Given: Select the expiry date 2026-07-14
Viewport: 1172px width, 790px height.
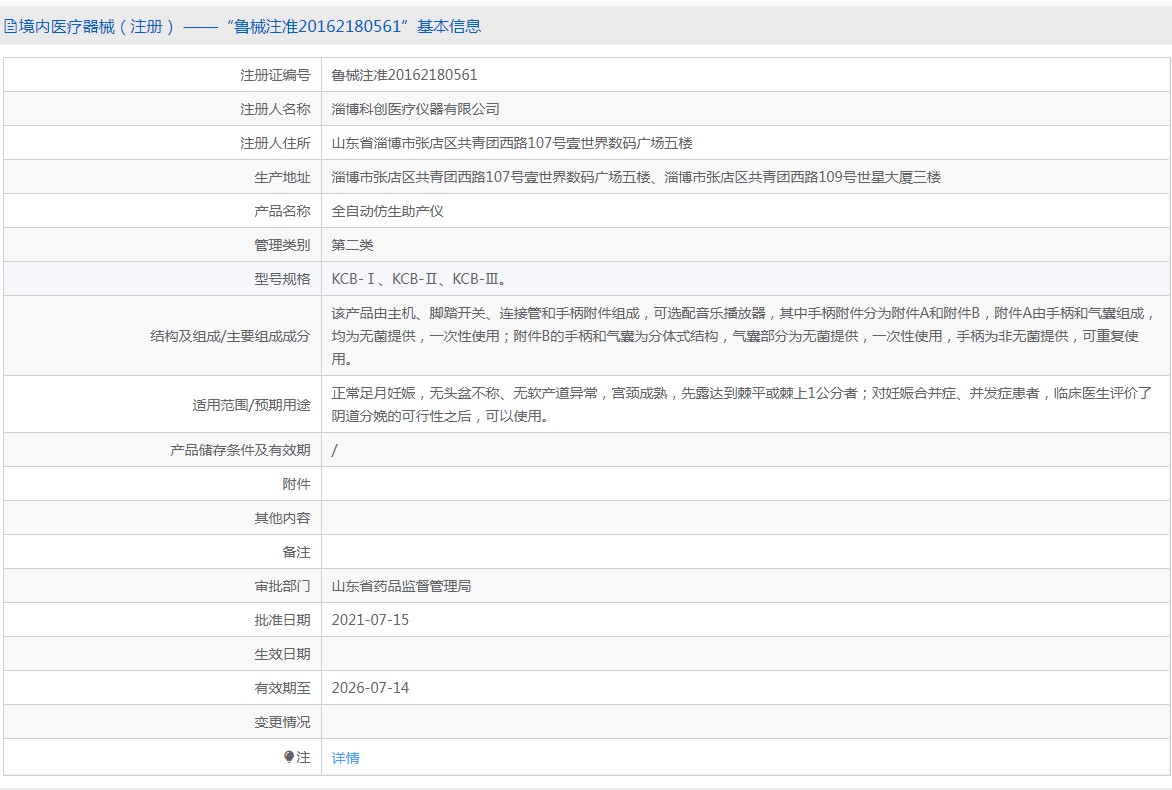Looking at the screenshot, I should pos(370,688).
